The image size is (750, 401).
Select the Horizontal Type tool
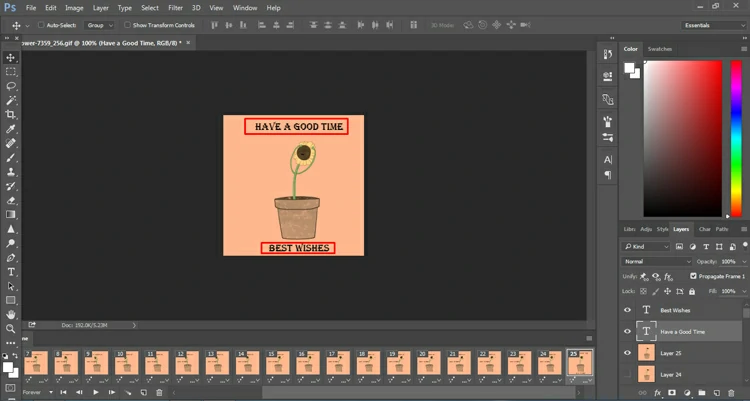[11, 271]
